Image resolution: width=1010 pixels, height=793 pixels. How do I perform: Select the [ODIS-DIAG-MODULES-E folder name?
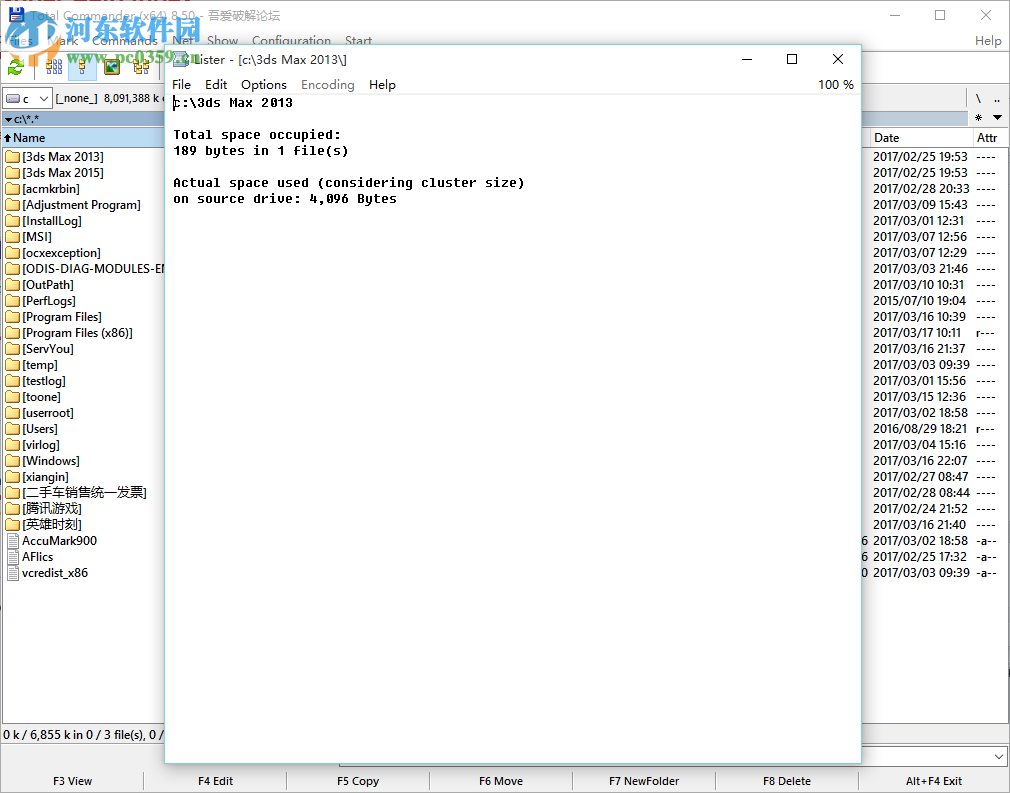(93, 269)
